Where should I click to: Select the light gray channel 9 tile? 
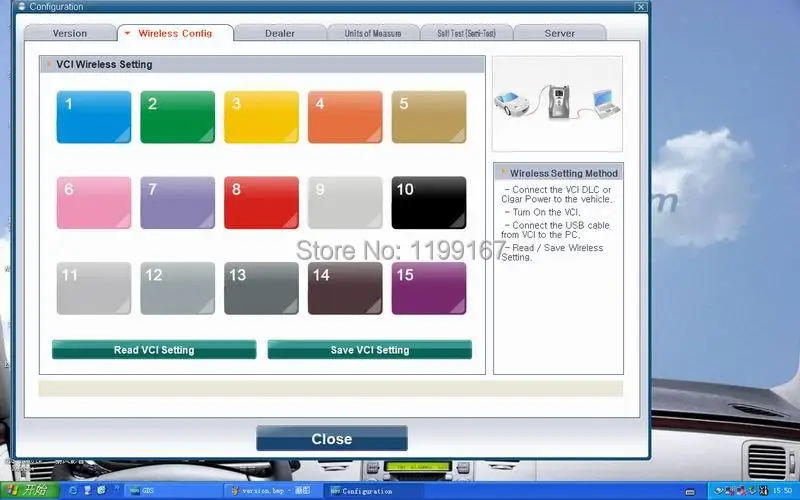tap(345, 203)
